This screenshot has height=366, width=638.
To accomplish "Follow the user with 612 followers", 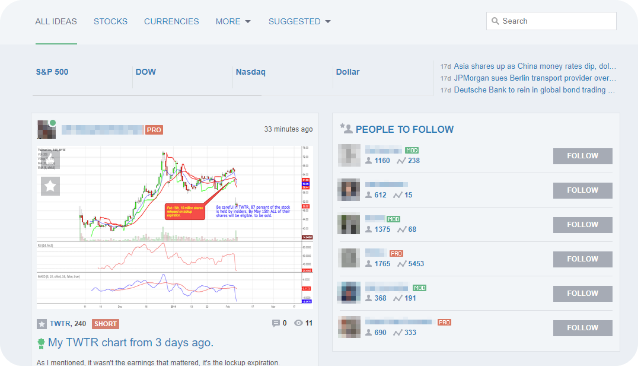I will coord(582,190).
